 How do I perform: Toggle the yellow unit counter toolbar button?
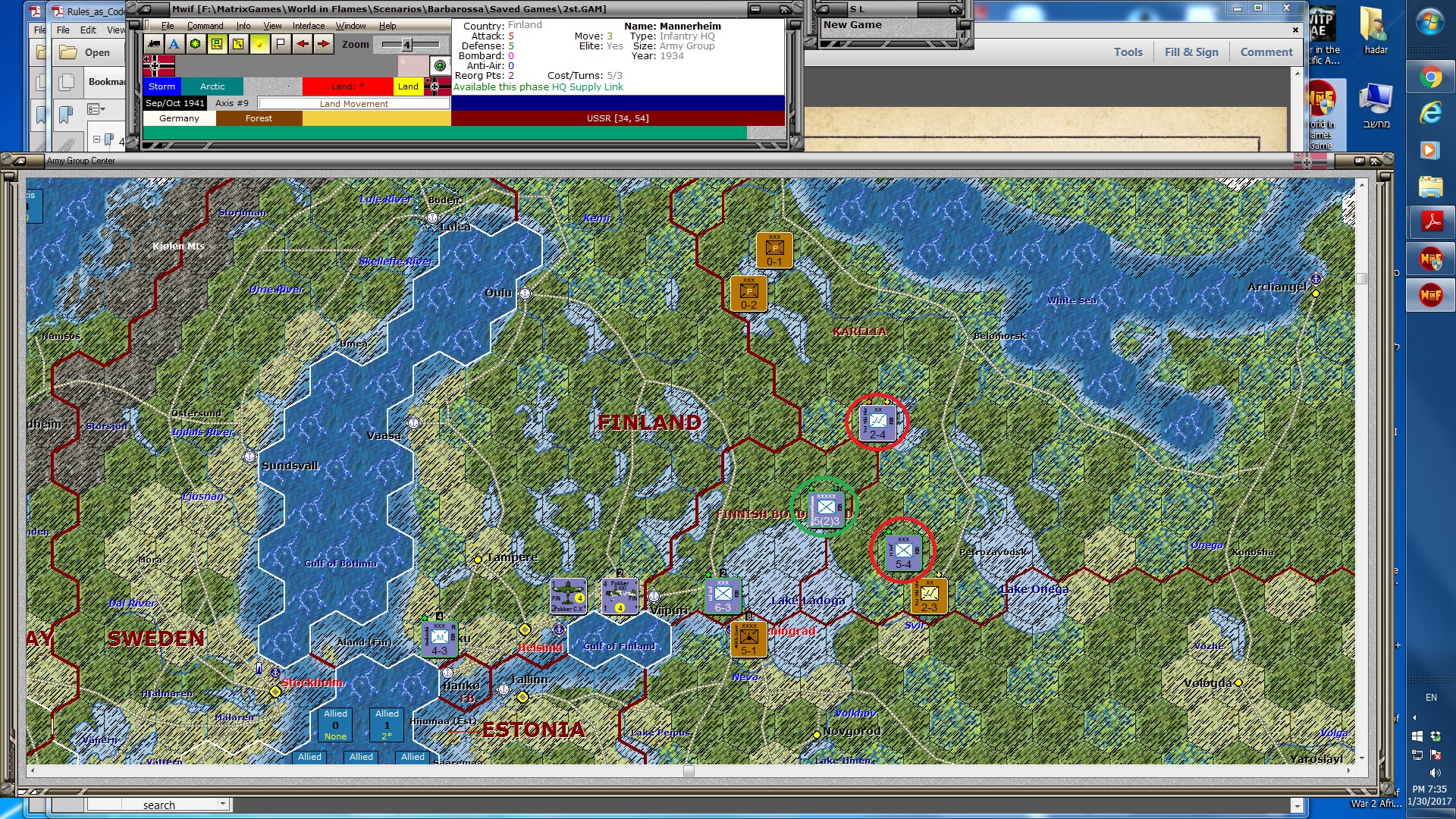point(217,44)
